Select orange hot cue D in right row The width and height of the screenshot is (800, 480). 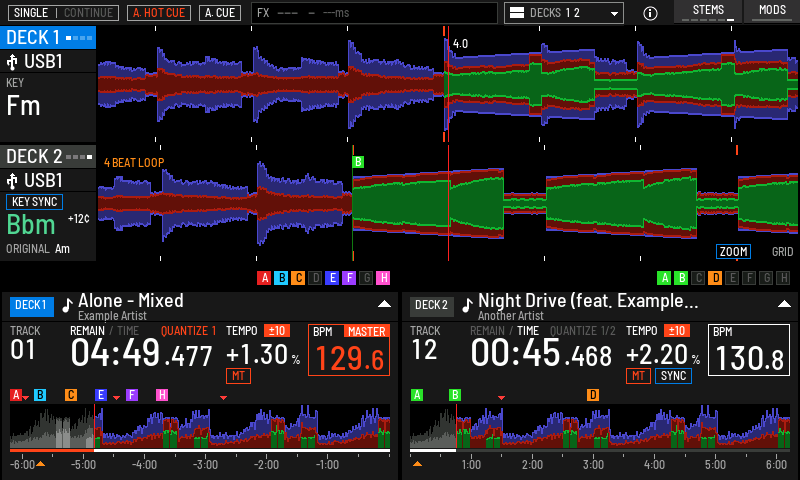pyautogui.click(x=715, y=278)
